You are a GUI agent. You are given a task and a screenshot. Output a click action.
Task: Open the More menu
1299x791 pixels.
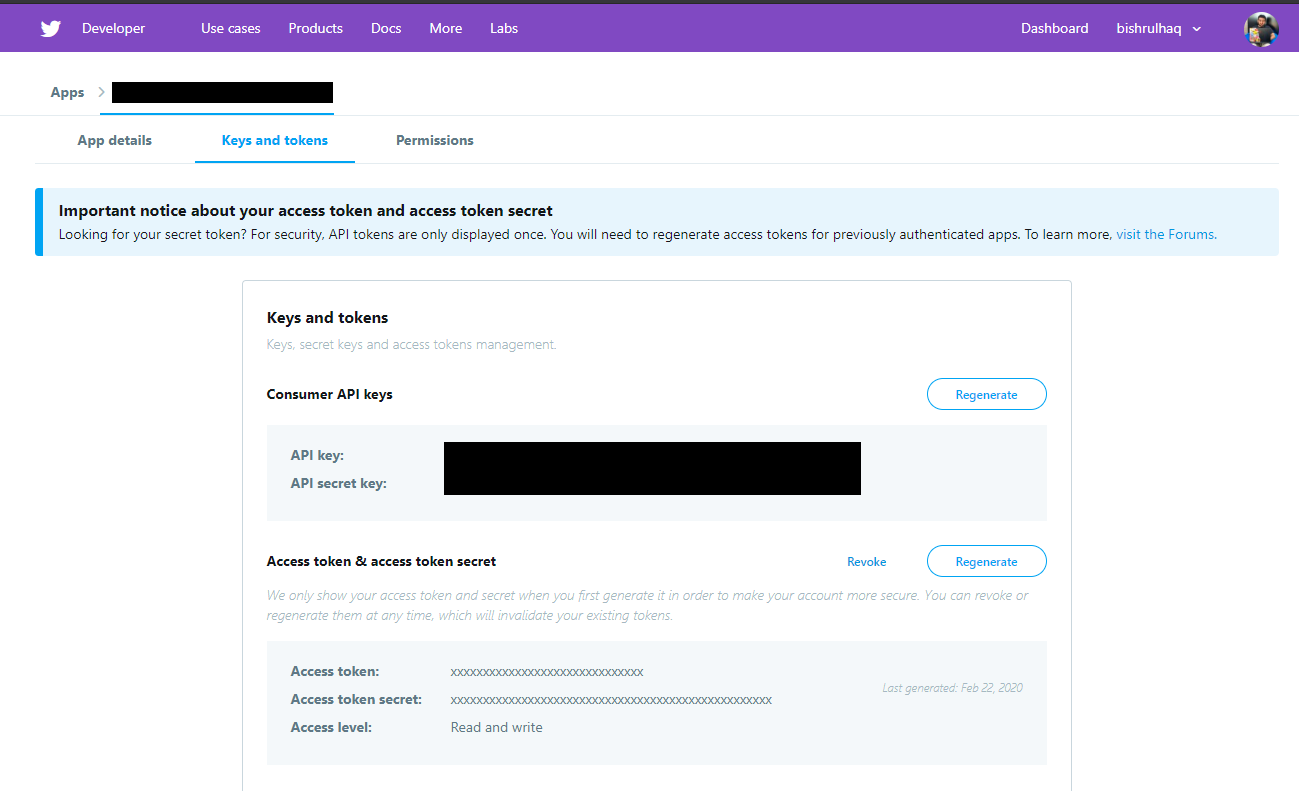(x=446, y=28)
